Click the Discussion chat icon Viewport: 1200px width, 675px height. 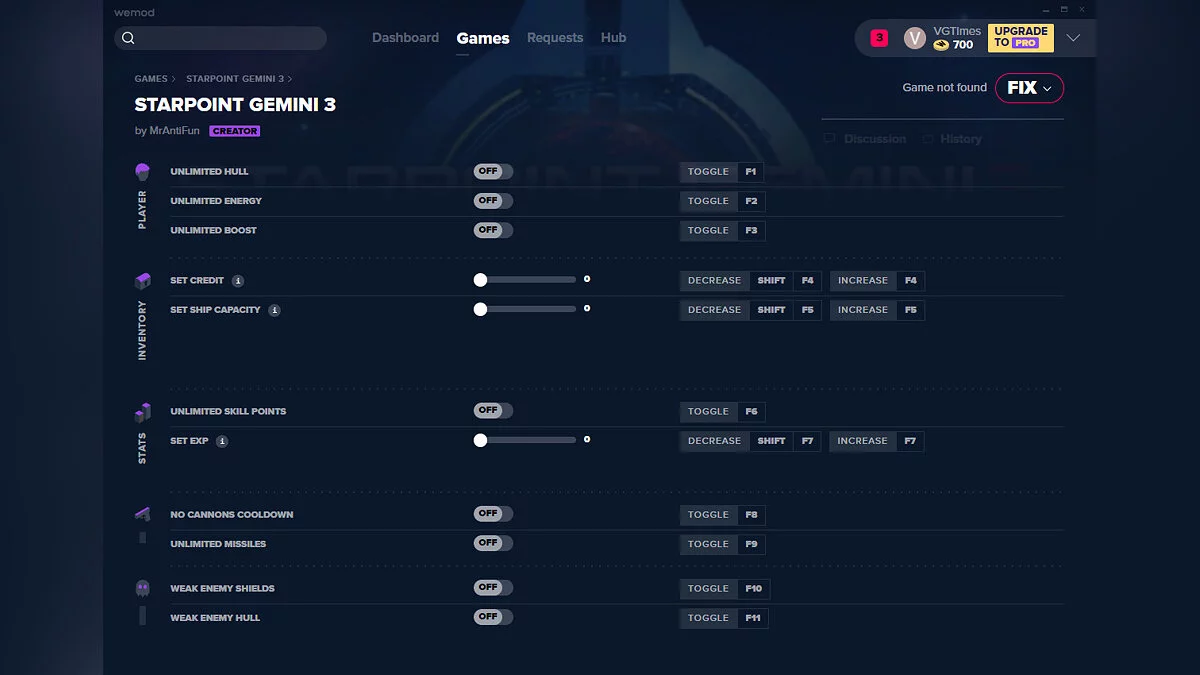tap(829, 139)
